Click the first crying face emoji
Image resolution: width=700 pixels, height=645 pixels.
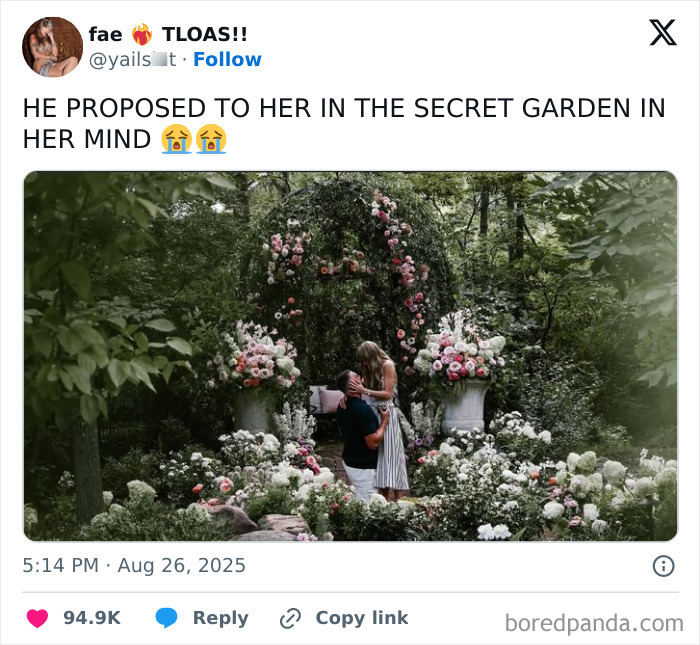coord(177,139)
